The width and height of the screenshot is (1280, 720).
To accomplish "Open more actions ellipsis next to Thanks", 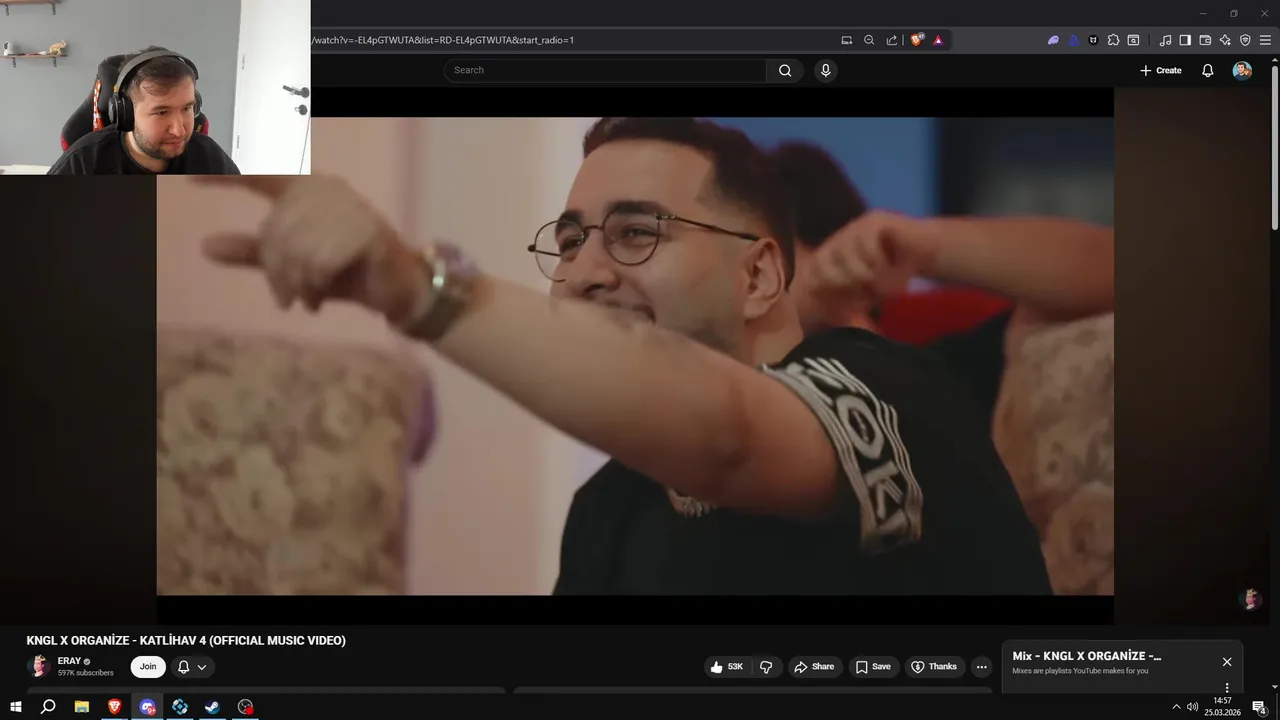I will [x=981, y=667].
